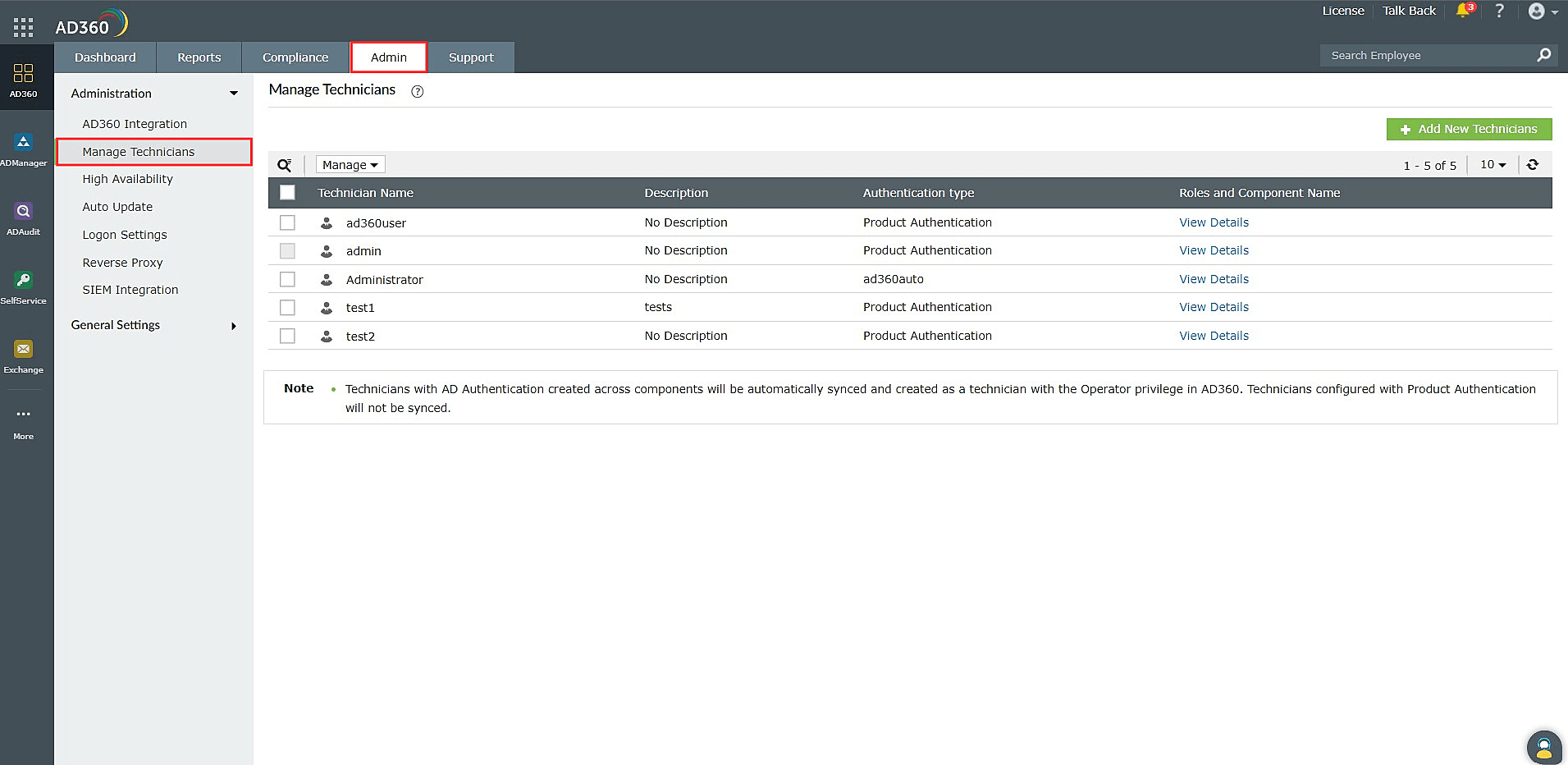Collapse the Administration section

(x=233, y=93)
